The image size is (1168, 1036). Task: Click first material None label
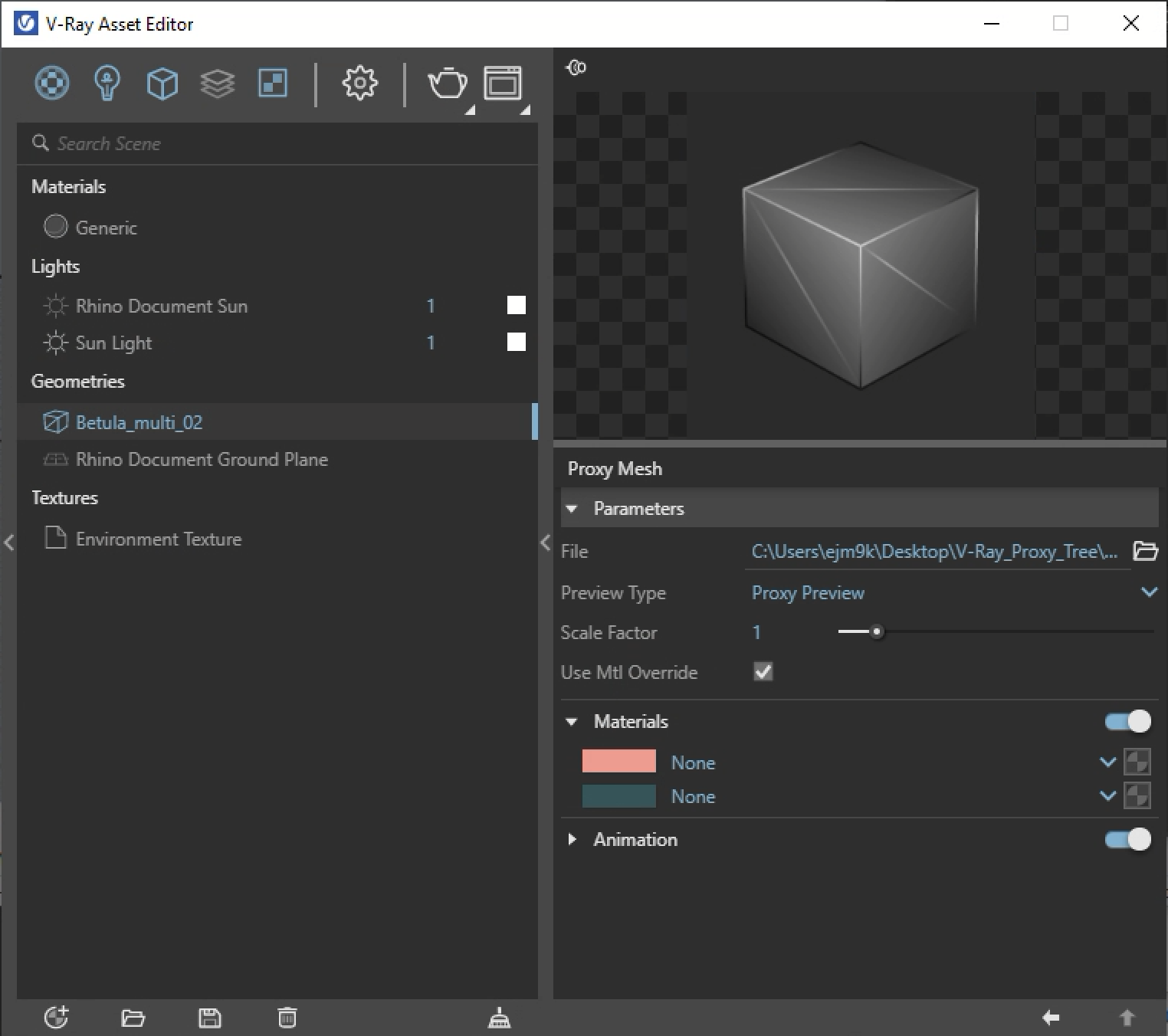tap(693, 762)
